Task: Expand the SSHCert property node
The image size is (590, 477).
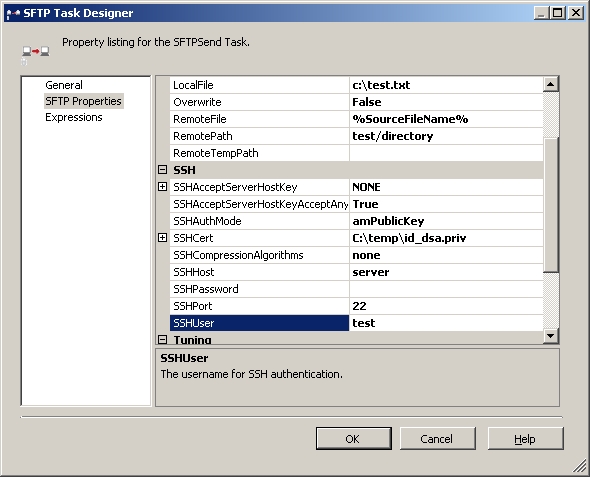Action: (162, 238)
